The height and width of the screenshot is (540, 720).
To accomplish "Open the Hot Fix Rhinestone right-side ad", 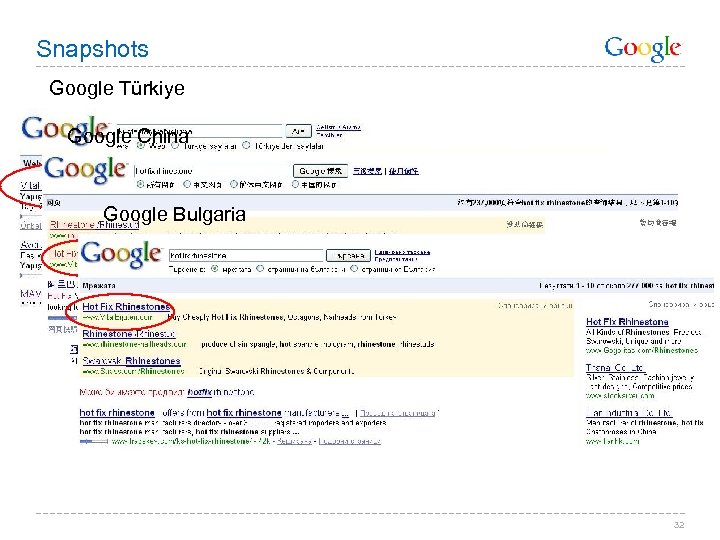I will pos(627,322).
